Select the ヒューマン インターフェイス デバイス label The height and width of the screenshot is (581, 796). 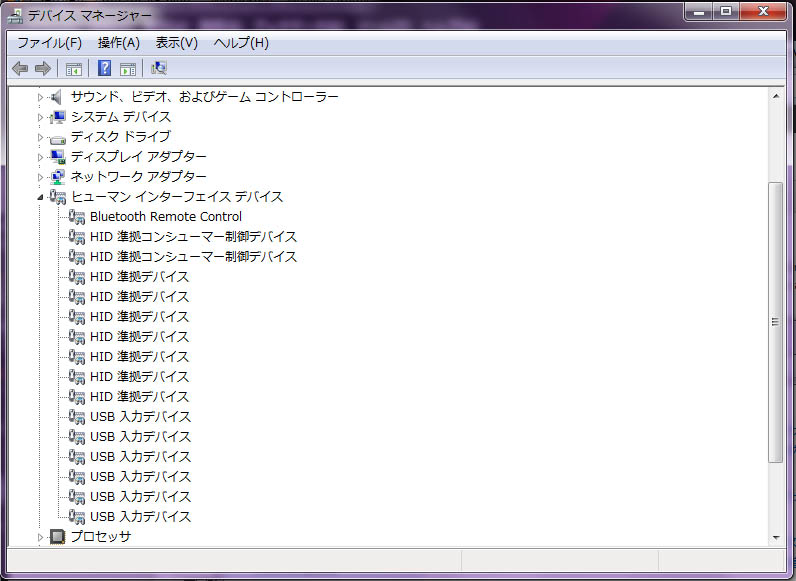coord(177,197)
